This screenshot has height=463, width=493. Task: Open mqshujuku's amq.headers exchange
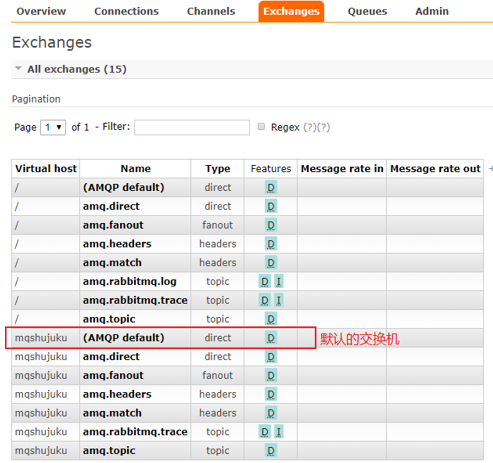pyautogui.click(x=117, y=394)
